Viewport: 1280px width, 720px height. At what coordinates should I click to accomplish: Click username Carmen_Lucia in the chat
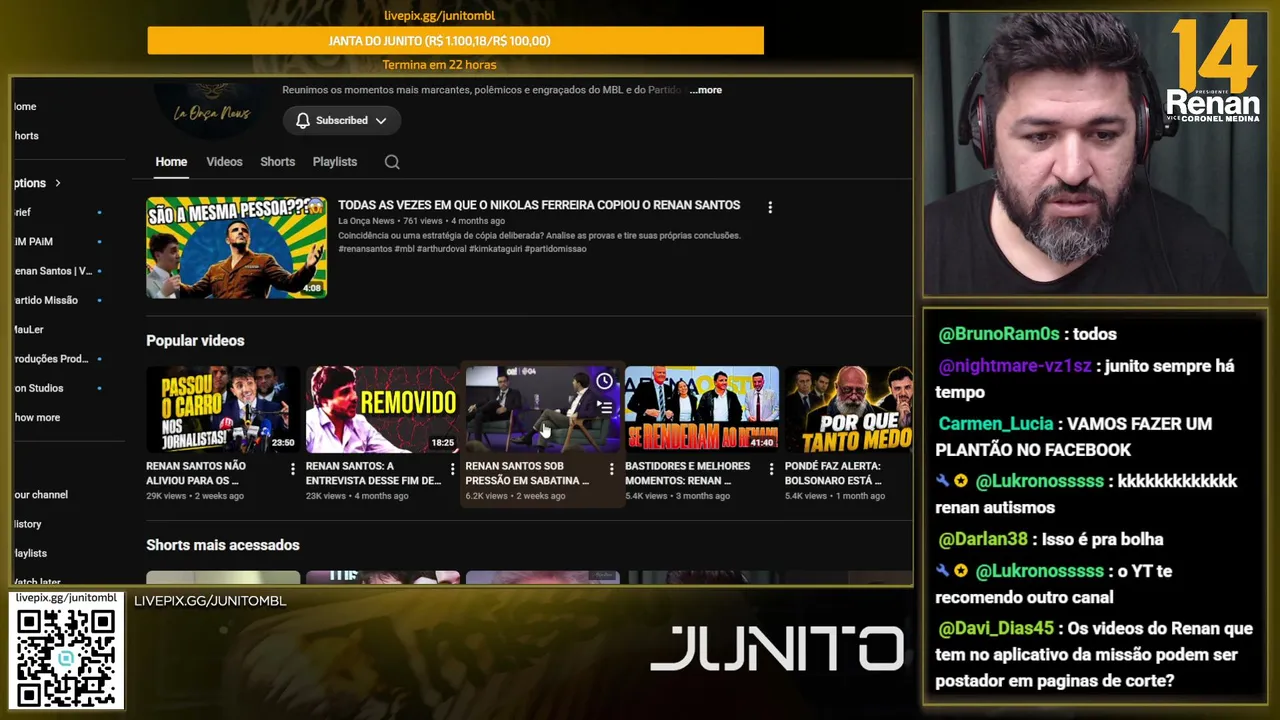[x=995, y=424]
